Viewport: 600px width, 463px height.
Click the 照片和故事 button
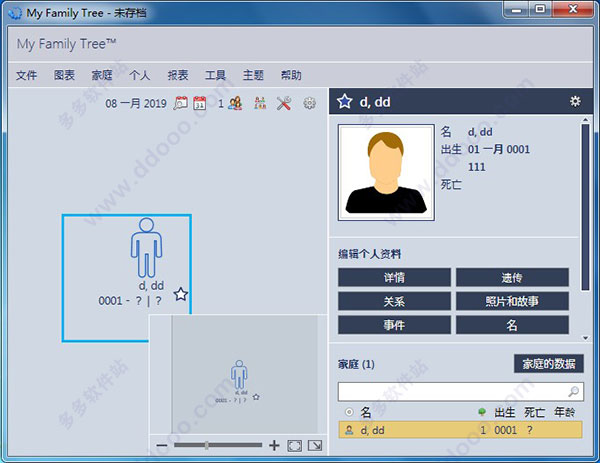(512, 301)
